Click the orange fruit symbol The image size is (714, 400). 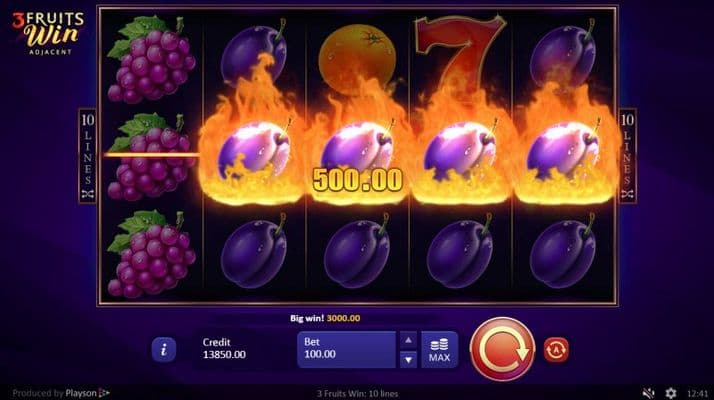357,57
